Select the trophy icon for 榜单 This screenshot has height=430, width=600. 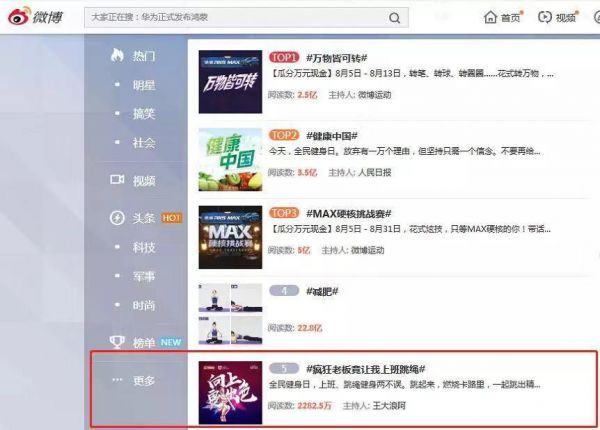point(117,342)
